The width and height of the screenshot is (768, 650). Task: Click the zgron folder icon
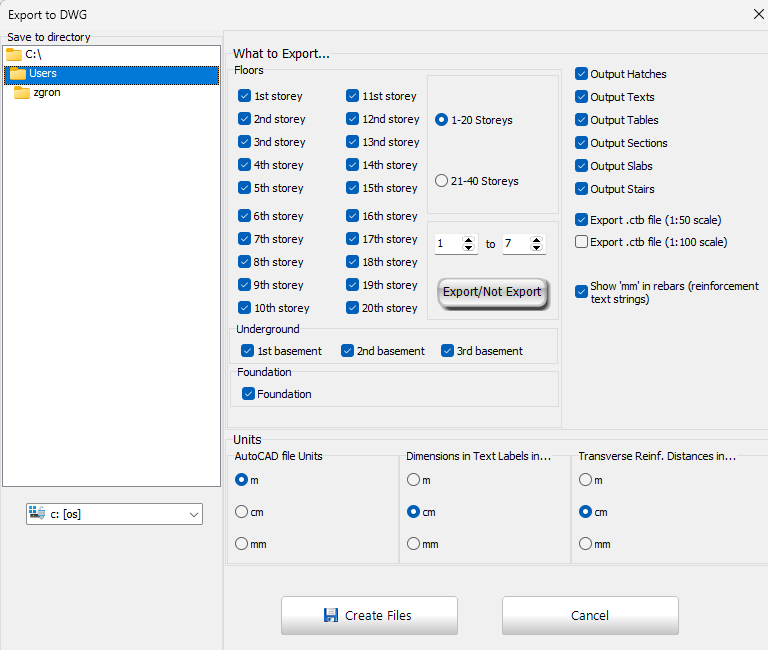(22, 93)
